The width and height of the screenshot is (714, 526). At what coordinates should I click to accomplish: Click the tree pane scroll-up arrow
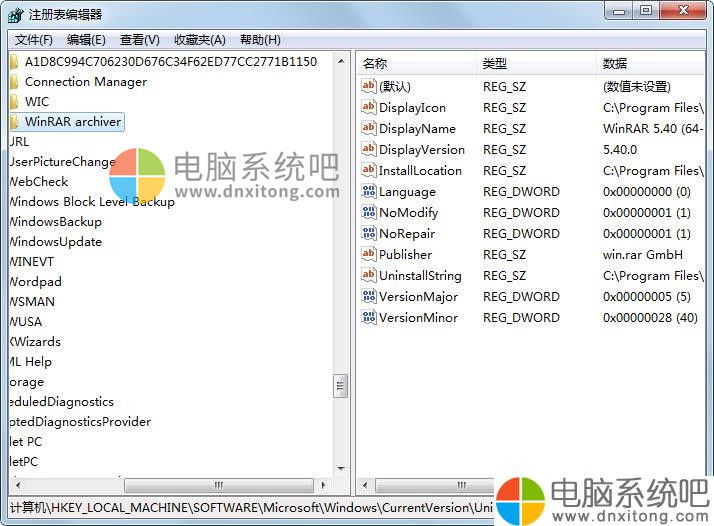341,61
